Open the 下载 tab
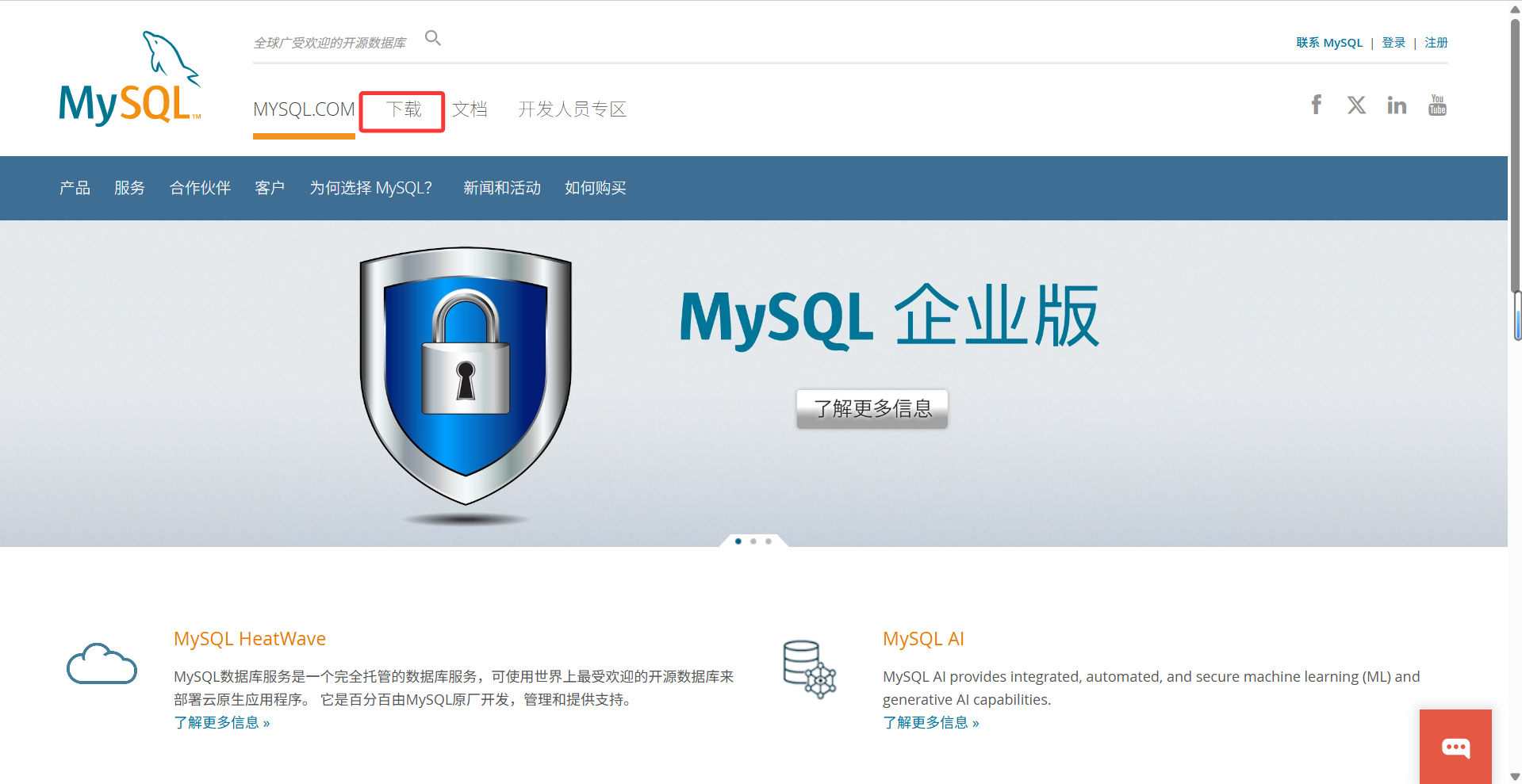1522x784 pixels. (x=403, y=109)
